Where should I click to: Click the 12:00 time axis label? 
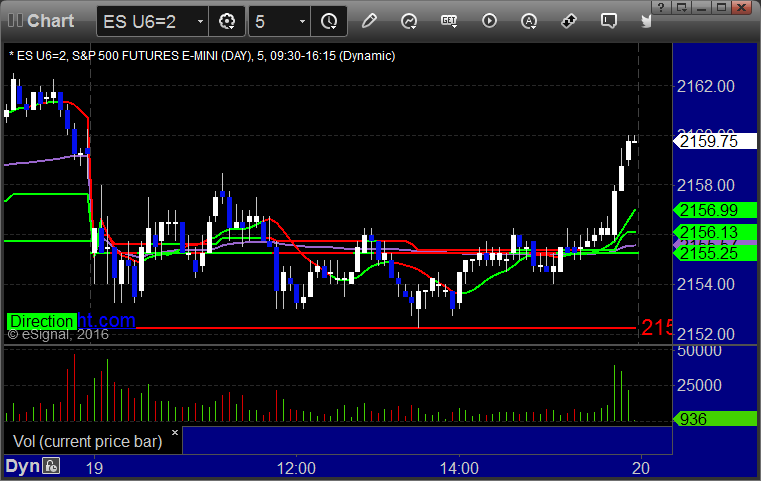coord(296,468)
